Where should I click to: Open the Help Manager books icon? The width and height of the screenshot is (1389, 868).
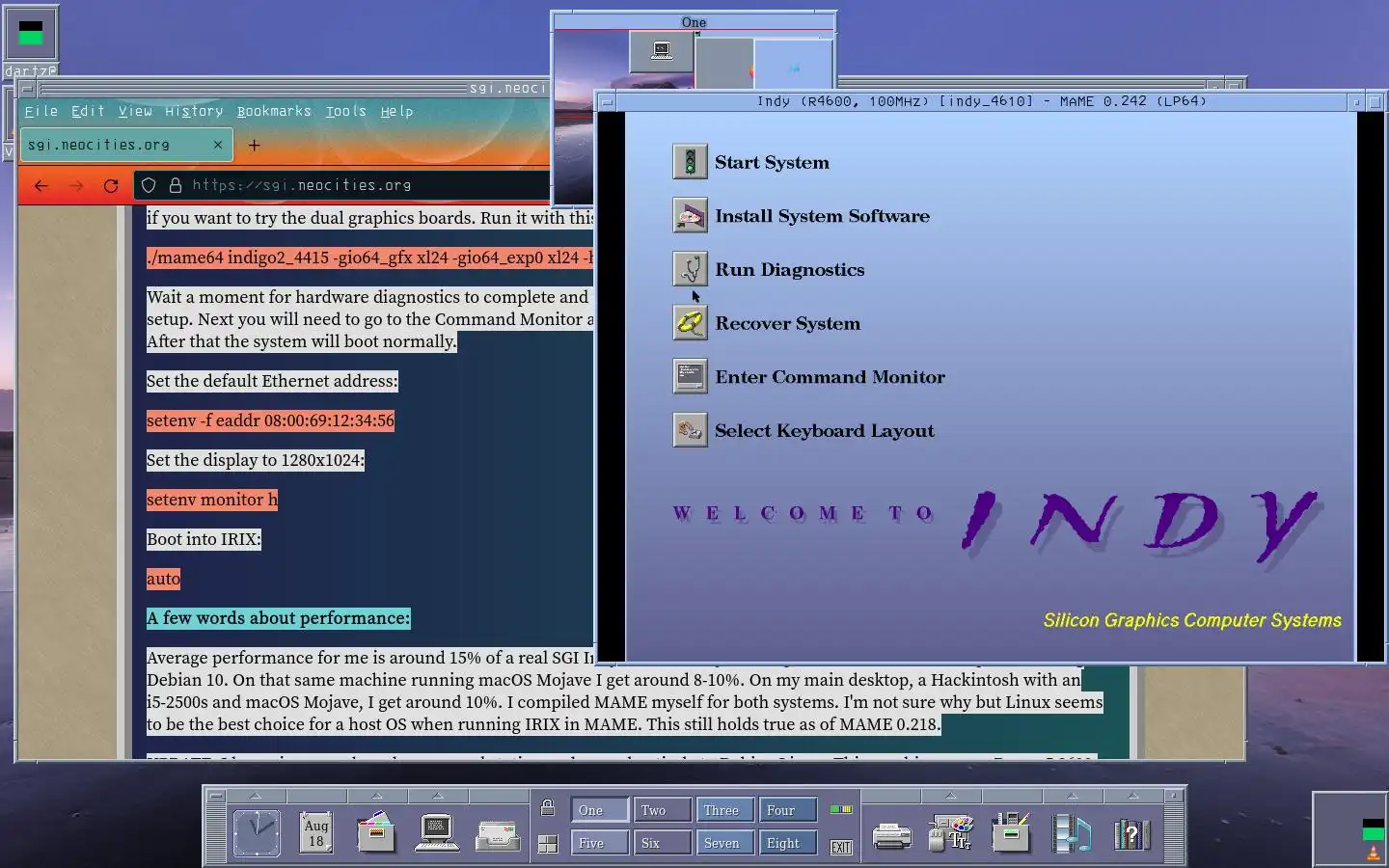click(1131, 833)
